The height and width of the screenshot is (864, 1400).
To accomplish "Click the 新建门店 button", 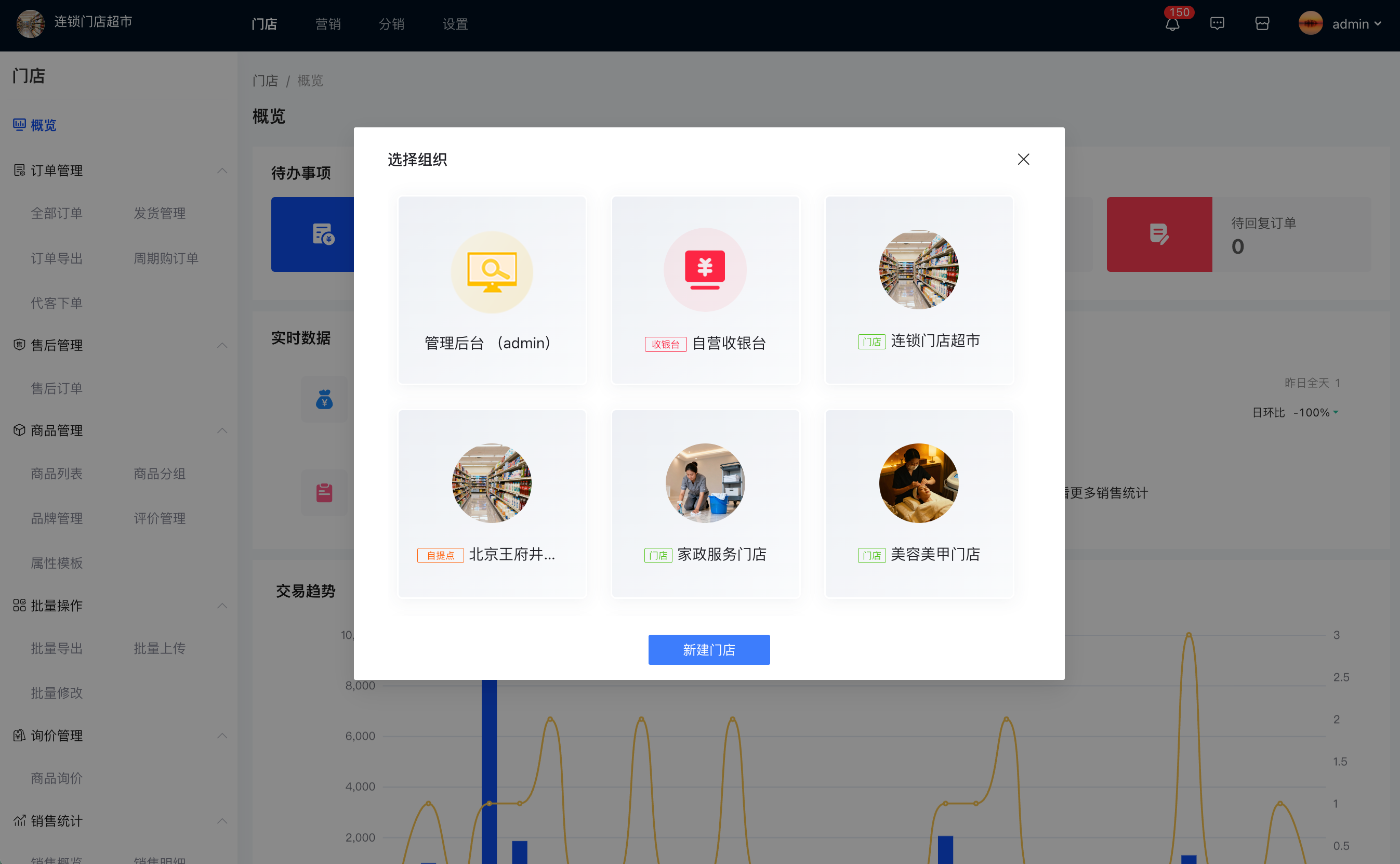I will coord(709,650).
